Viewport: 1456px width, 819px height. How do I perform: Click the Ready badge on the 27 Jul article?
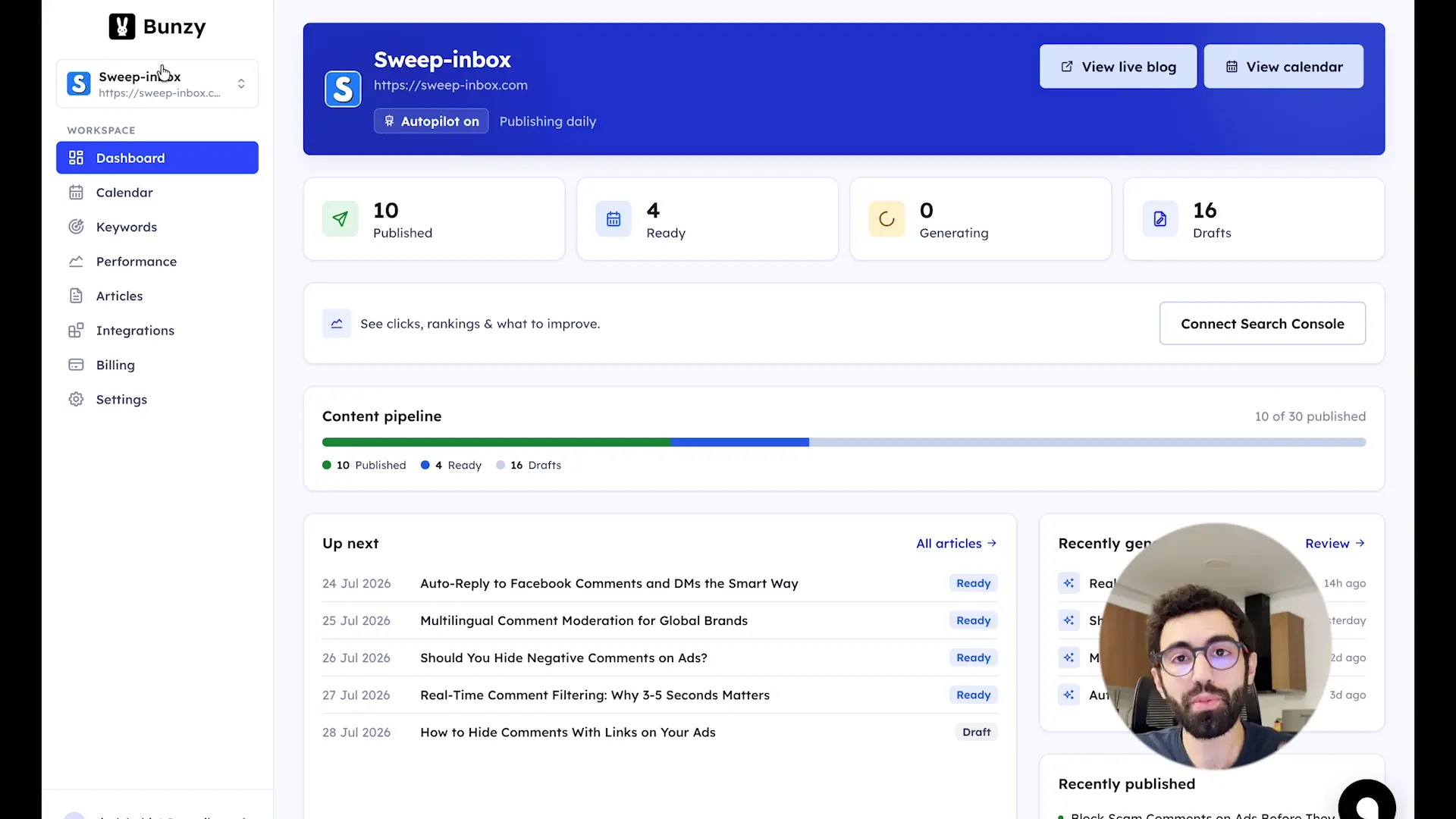973,695
